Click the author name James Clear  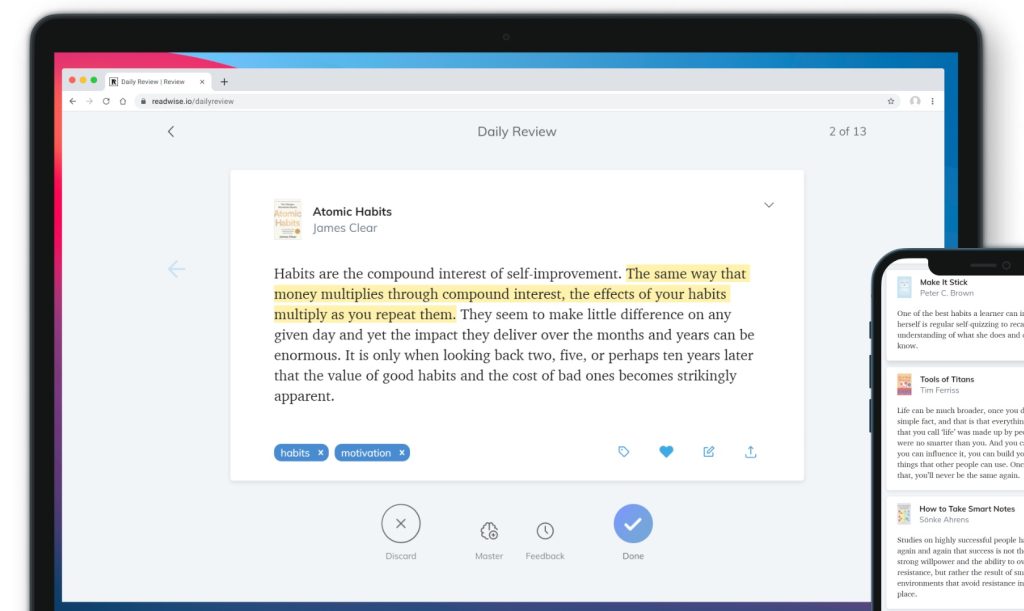click(x=345, y=228)
